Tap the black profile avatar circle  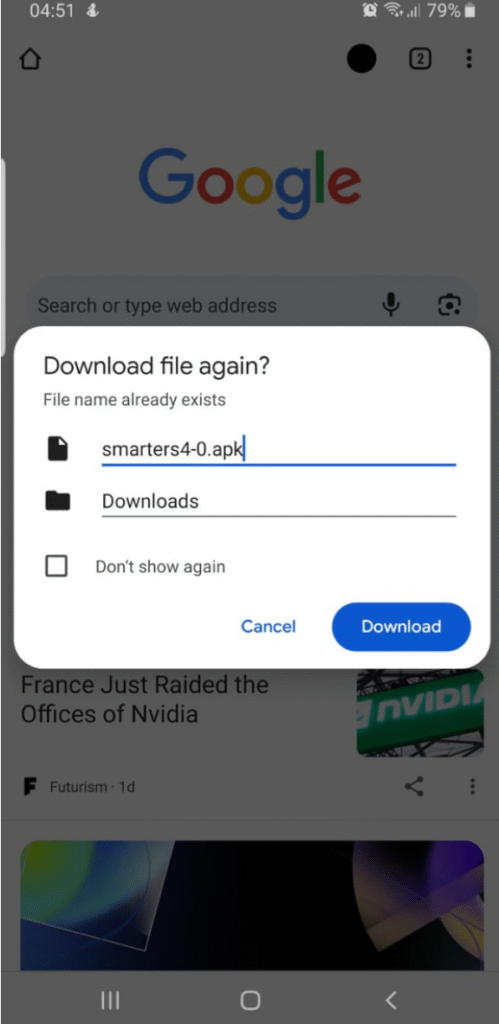pos(361,59)
